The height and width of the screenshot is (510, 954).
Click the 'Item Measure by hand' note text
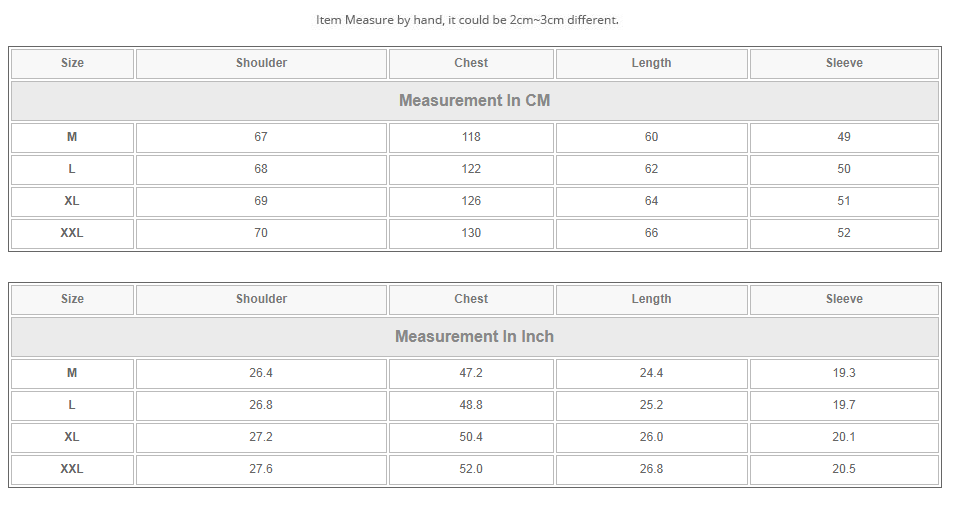coord(467,20)
